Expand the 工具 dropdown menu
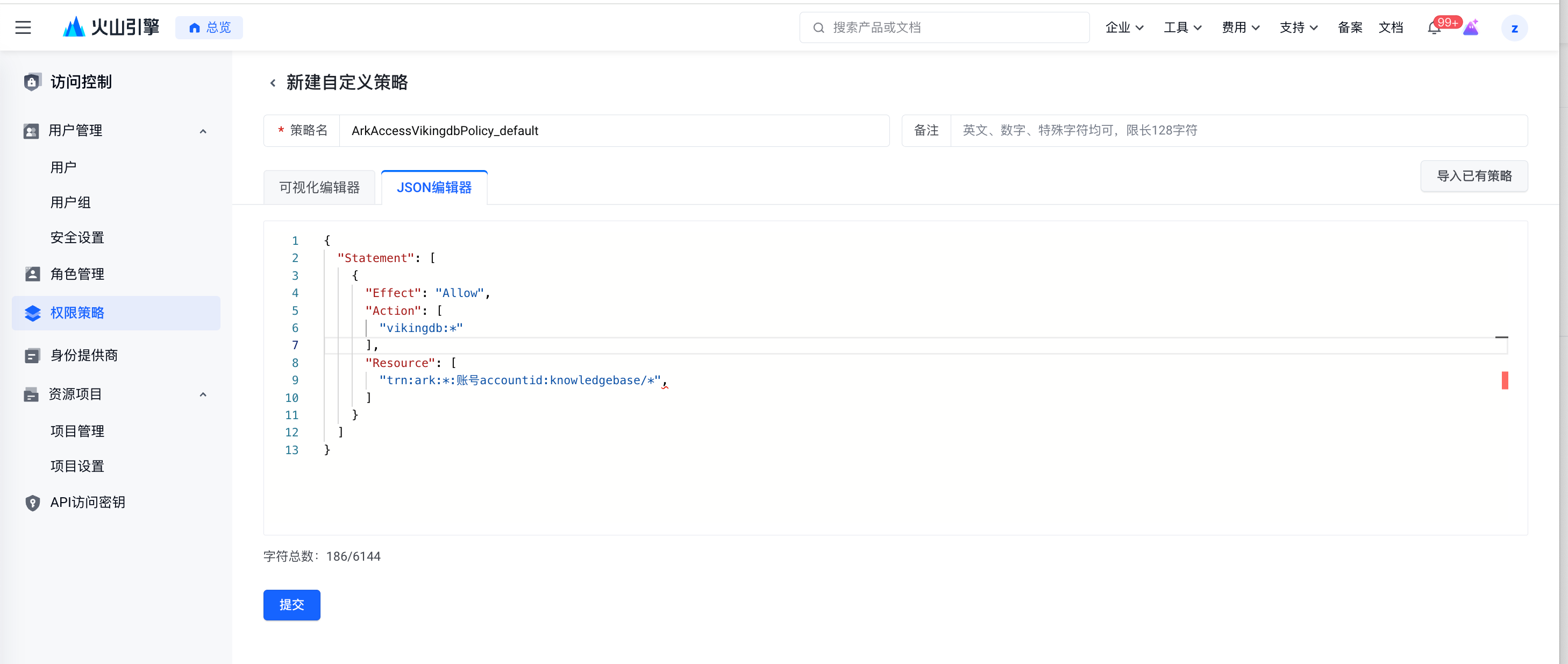The image size is (1568, 664). [x=1181, y=27]
